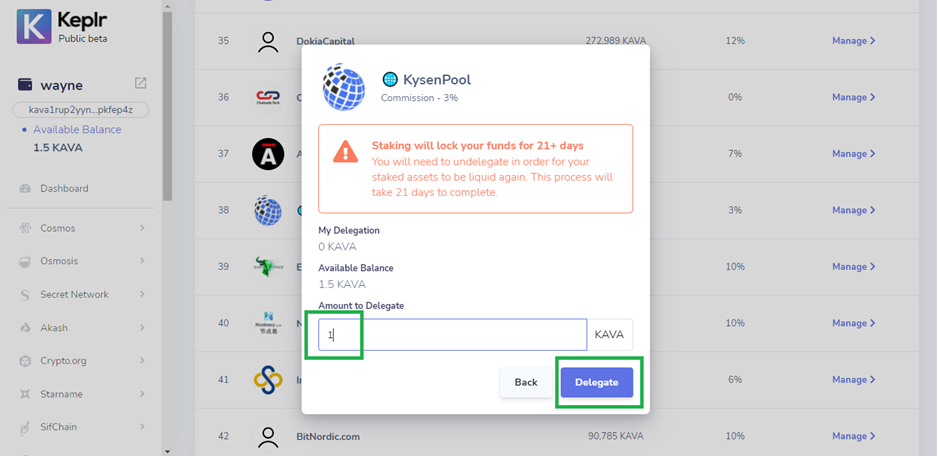
Task: Click the BitNordic.com validator avatar icon
Action: 267,436
